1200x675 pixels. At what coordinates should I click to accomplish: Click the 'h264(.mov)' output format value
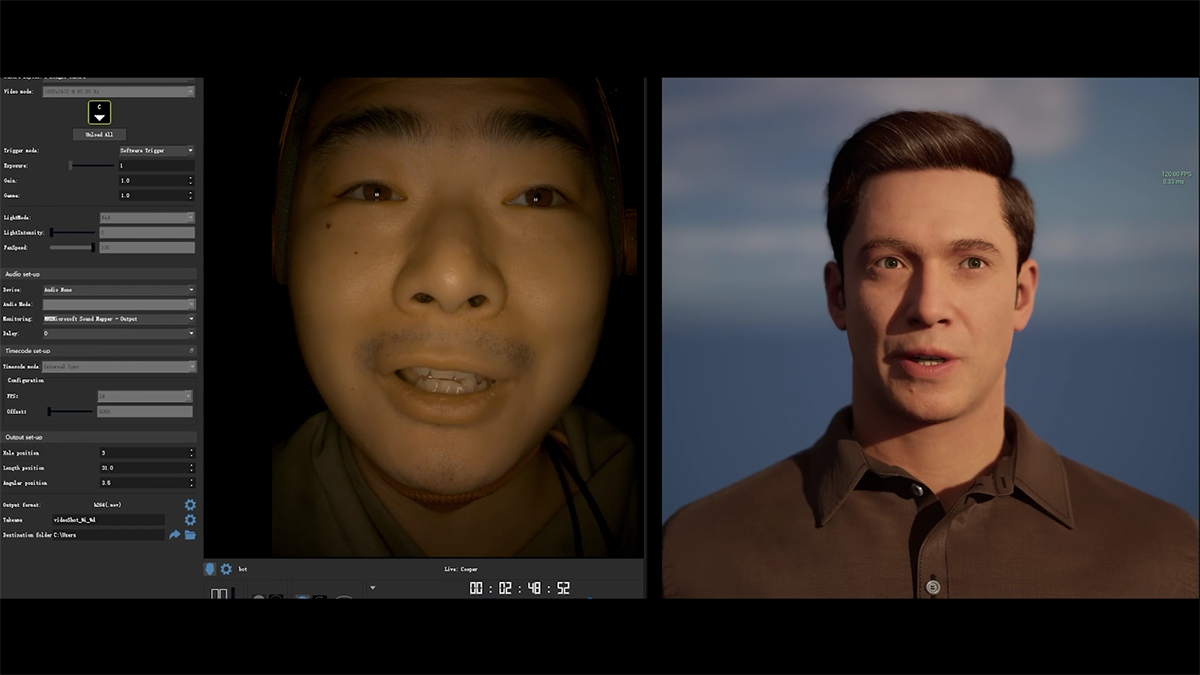[x=107, y=505]
